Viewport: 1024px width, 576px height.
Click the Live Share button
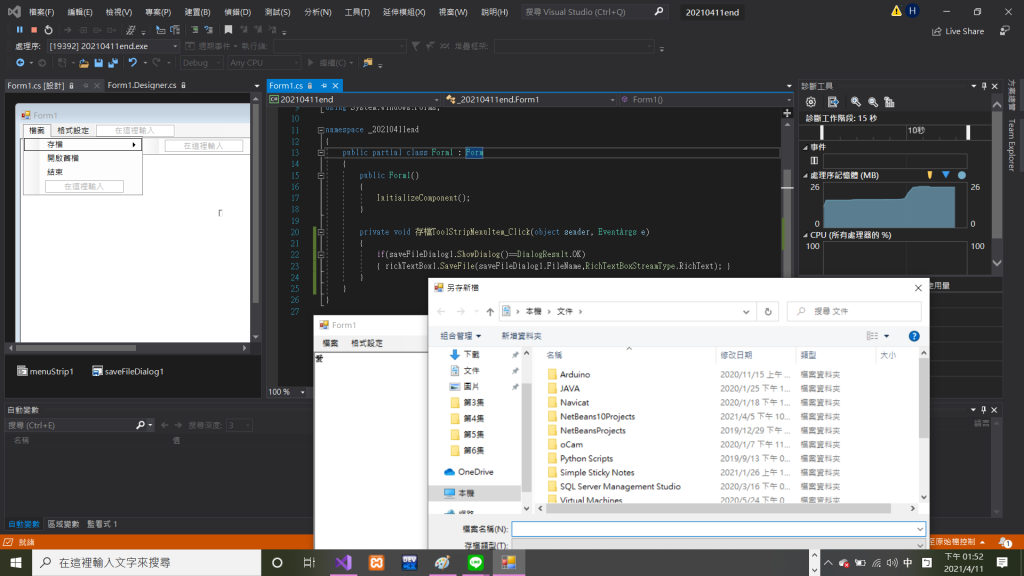point(957,31)
